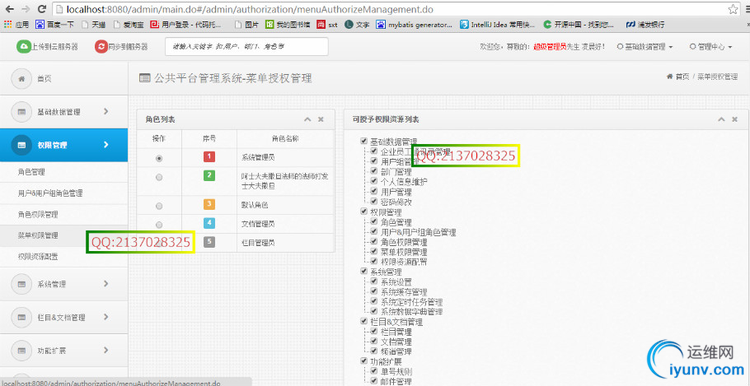750x386 pixels.
Task: Uncheck the 基础数据管理 parent checkbox
Action: (x=364, y=141)
